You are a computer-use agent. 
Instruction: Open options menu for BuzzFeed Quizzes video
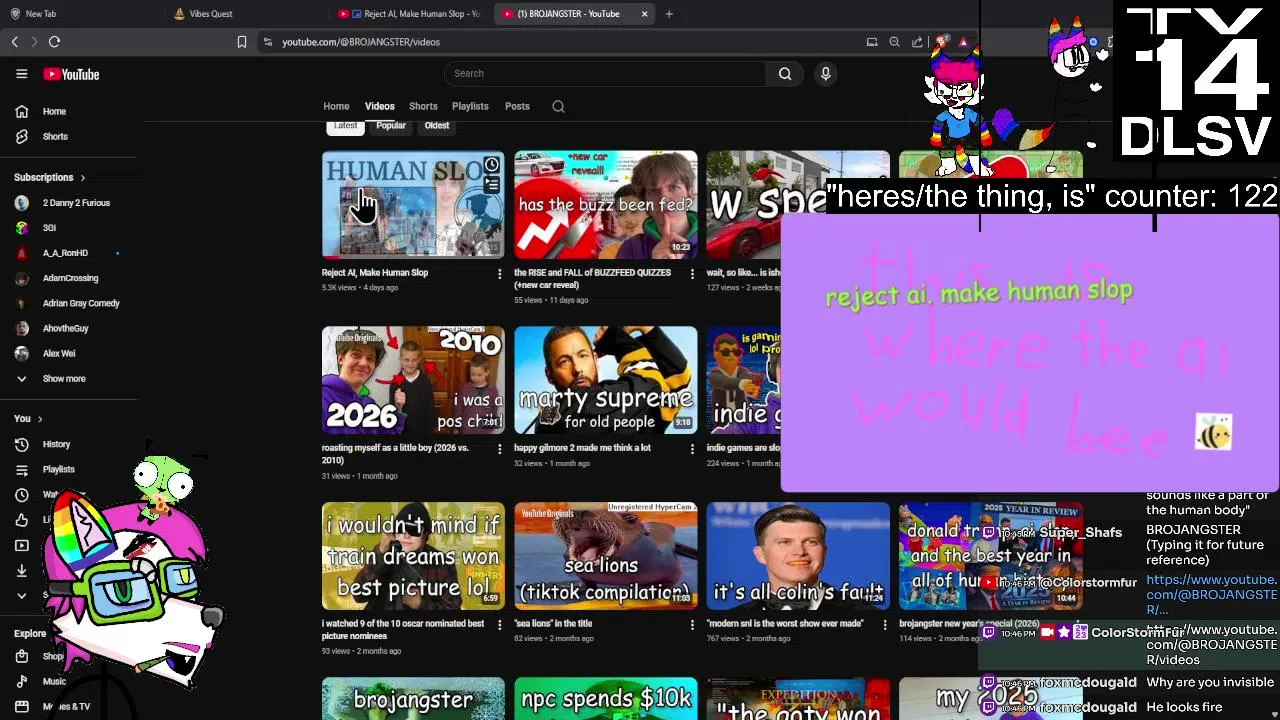(692, 273)
